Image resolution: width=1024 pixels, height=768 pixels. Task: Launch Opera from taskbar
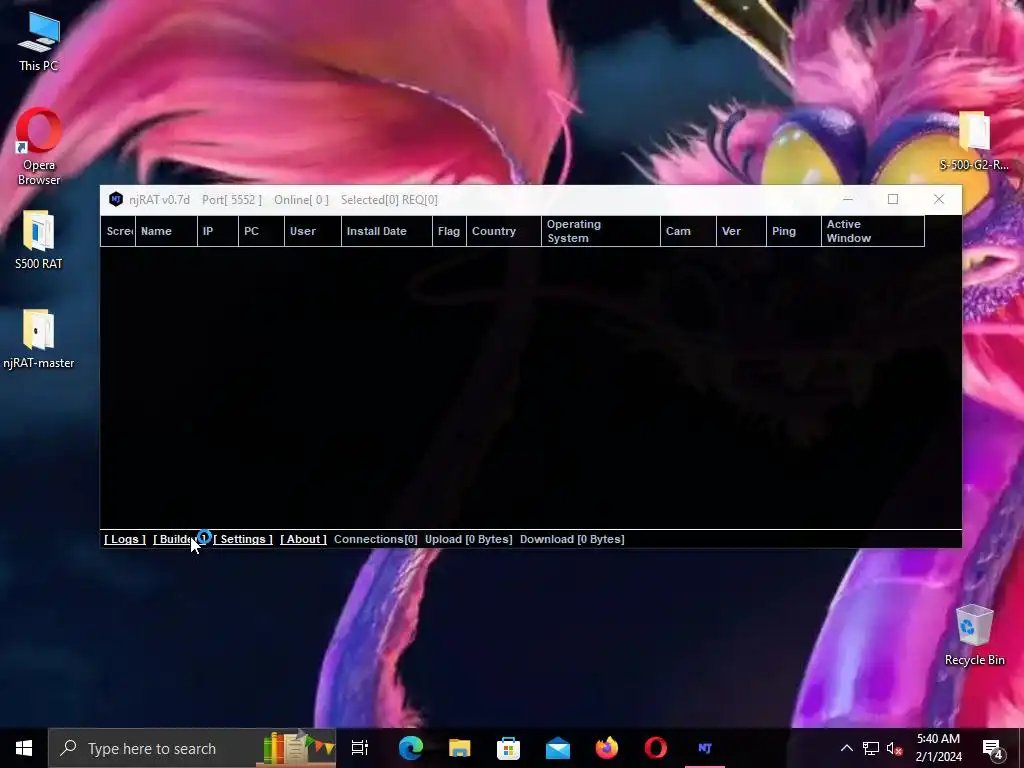click(656, 748)
